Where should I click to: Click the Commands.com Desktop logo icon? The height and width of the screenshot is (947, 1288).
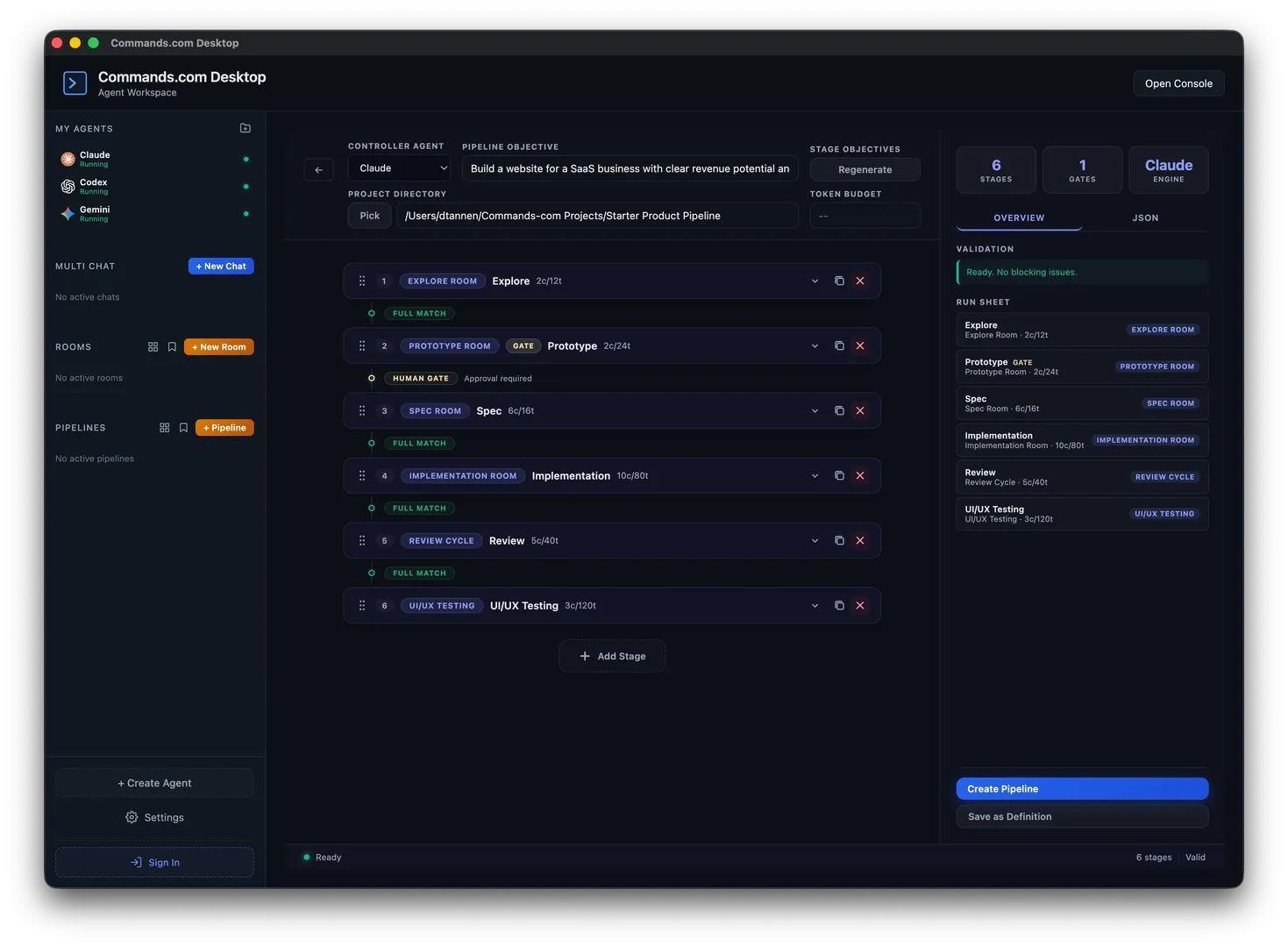click(75, 83)
